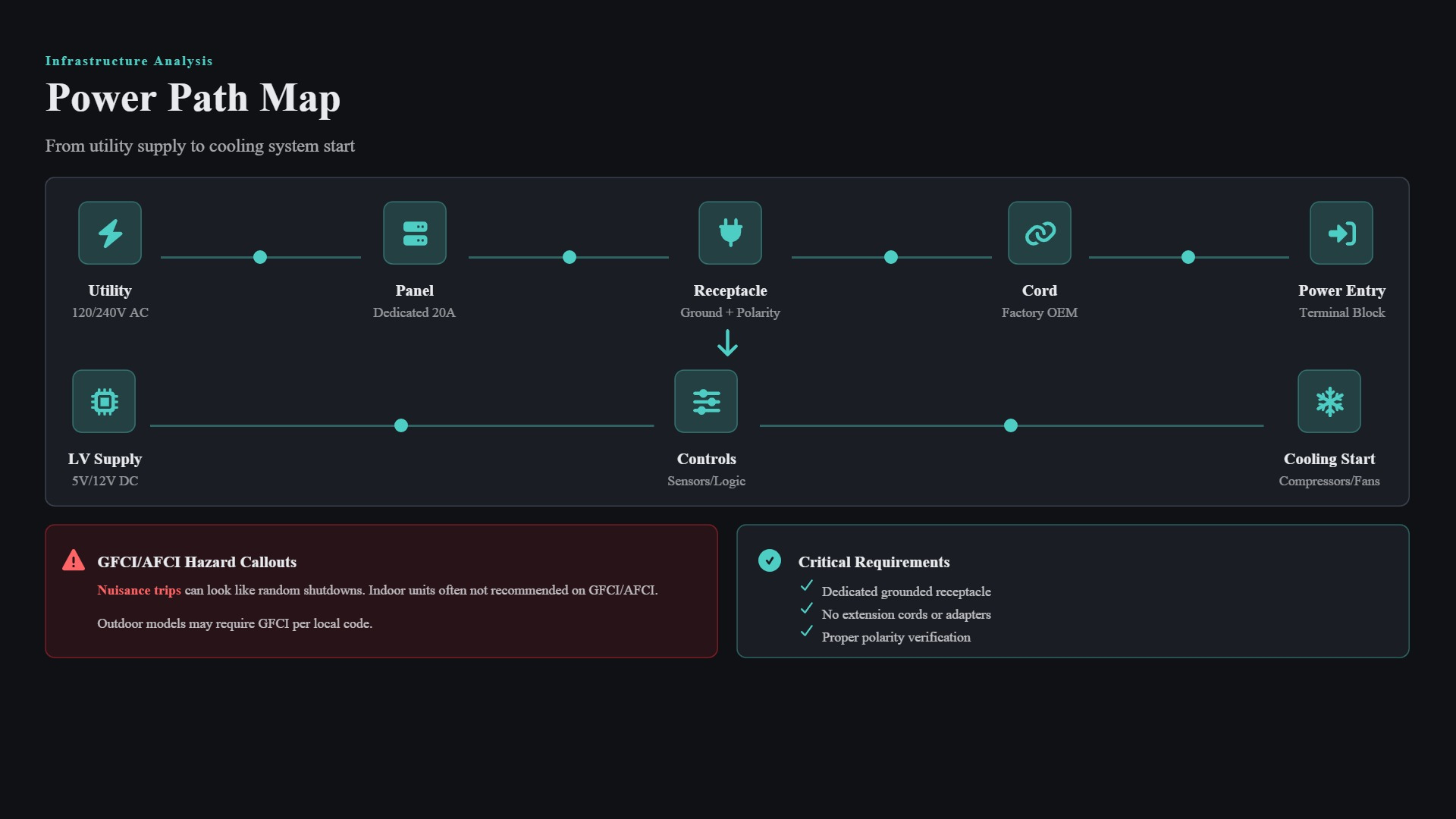Click connector dot between Cord and Power Entry
This screenshot has width=1456, height=819.
(1188, 257)
